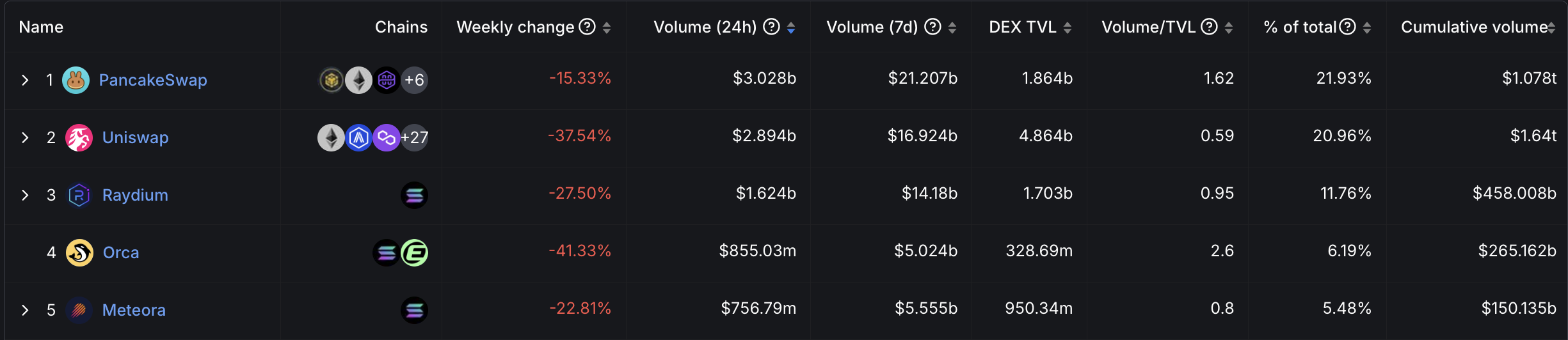Click the Uniswap unicorn logo icon
1568x340 pixels.
[79, 137]
